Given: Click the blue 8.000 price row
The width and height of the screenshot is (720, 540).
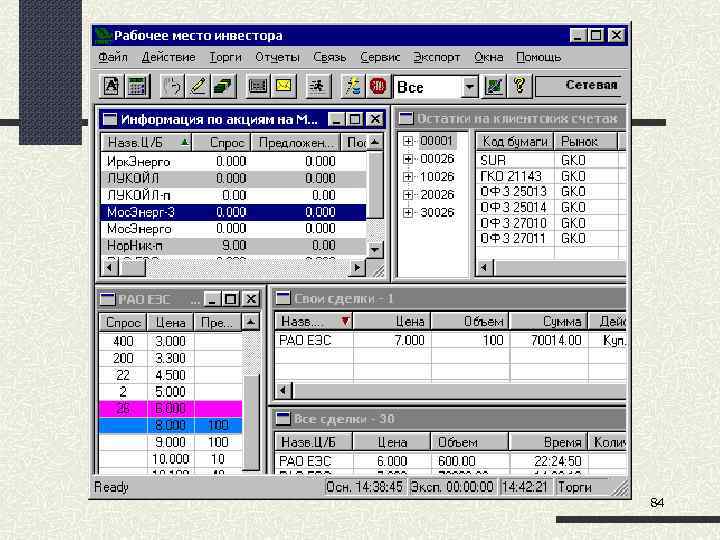Looking at the screenshot, I should tap(170, 425).
